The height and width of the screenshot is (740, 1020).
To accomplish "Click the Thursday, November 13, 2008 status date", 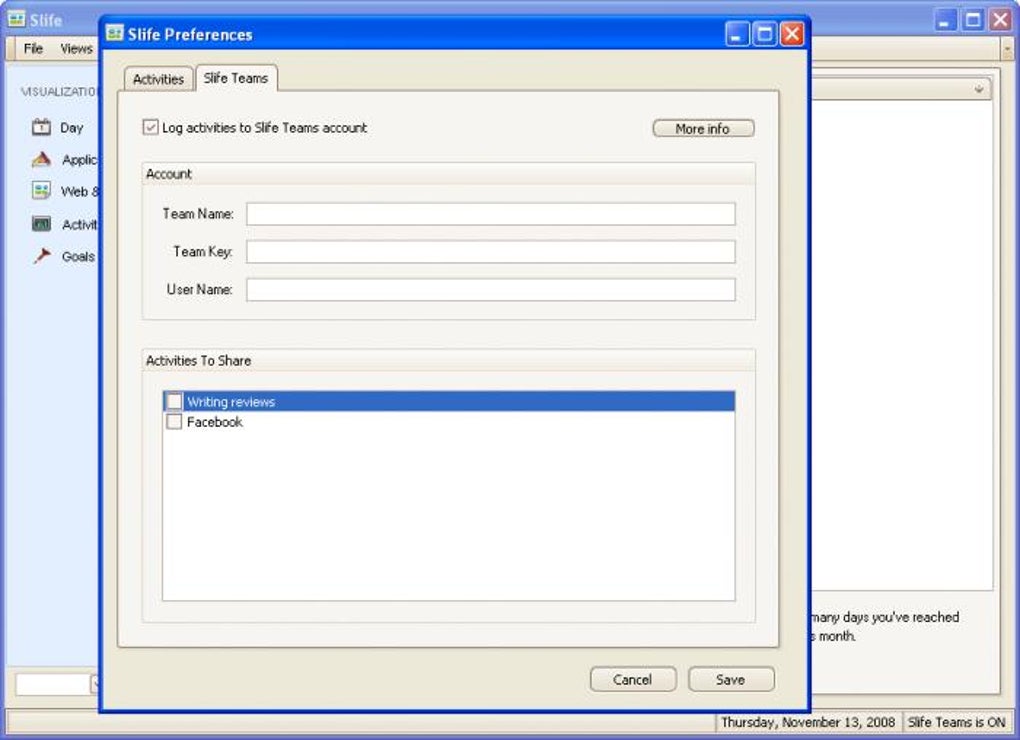I will tap(808, 722).
